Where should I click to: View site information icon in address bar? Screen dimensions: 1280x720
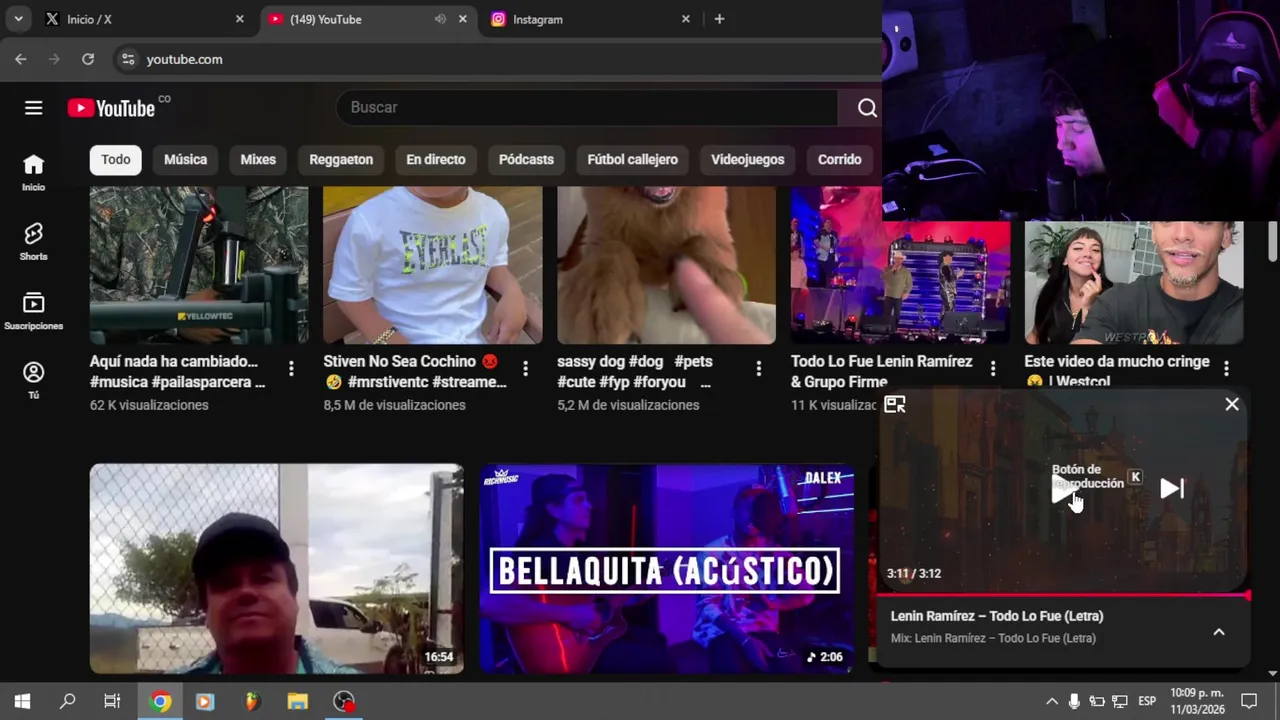point(127,59)
